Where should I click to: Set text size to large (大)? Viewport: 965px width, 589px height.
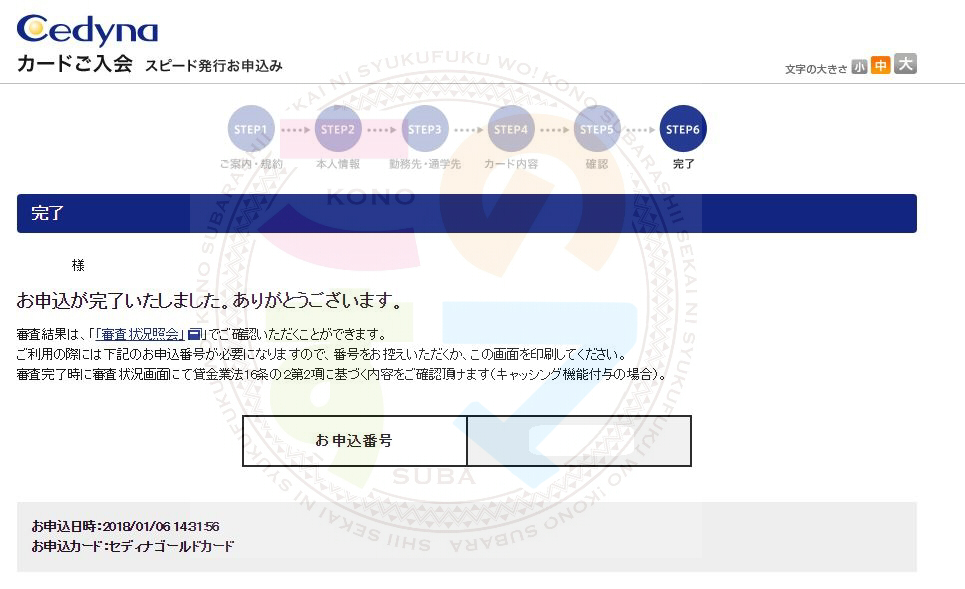[905, 63]
